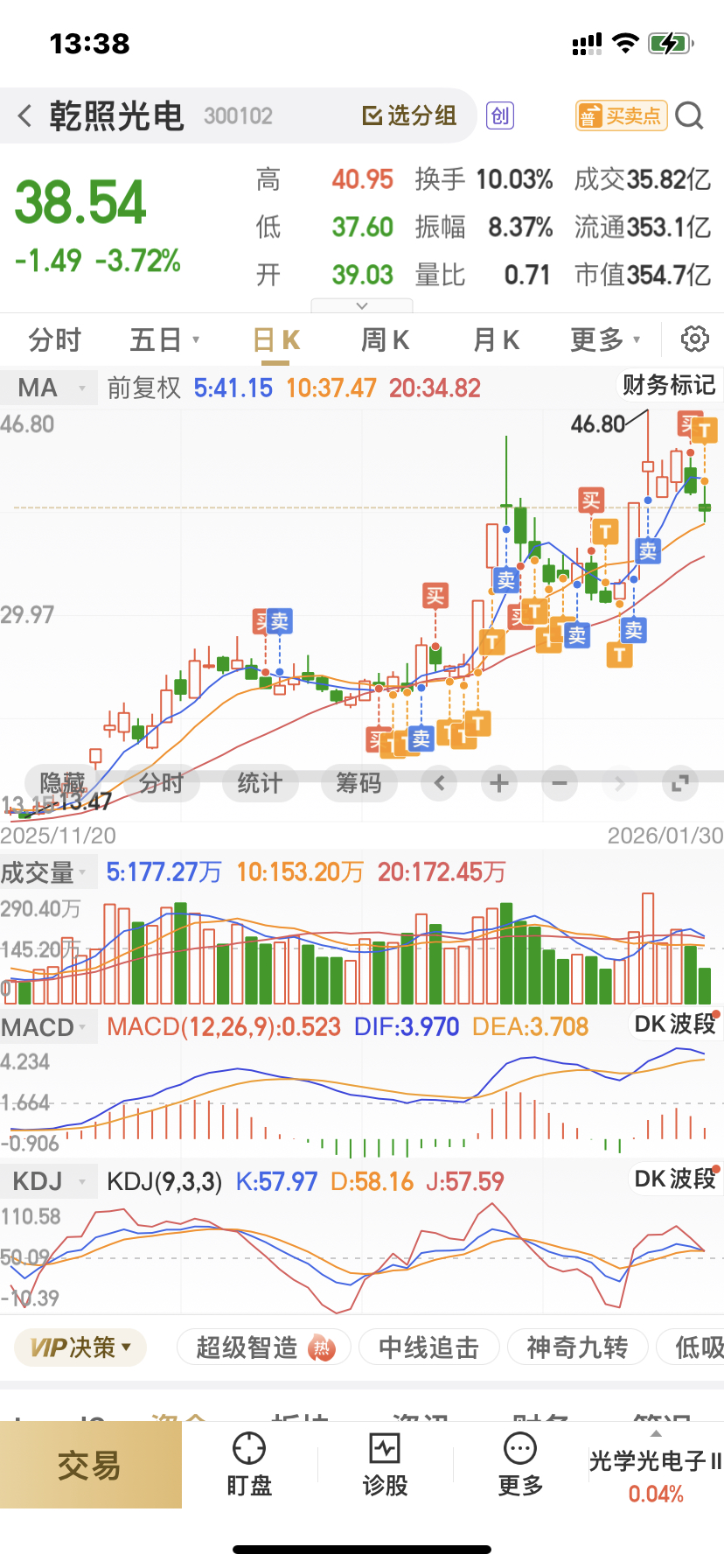Image resolution: width=724 pixels, height=1568 pixels.
Task: Open the 统计 statistics tool
Action: click(261, 782)
